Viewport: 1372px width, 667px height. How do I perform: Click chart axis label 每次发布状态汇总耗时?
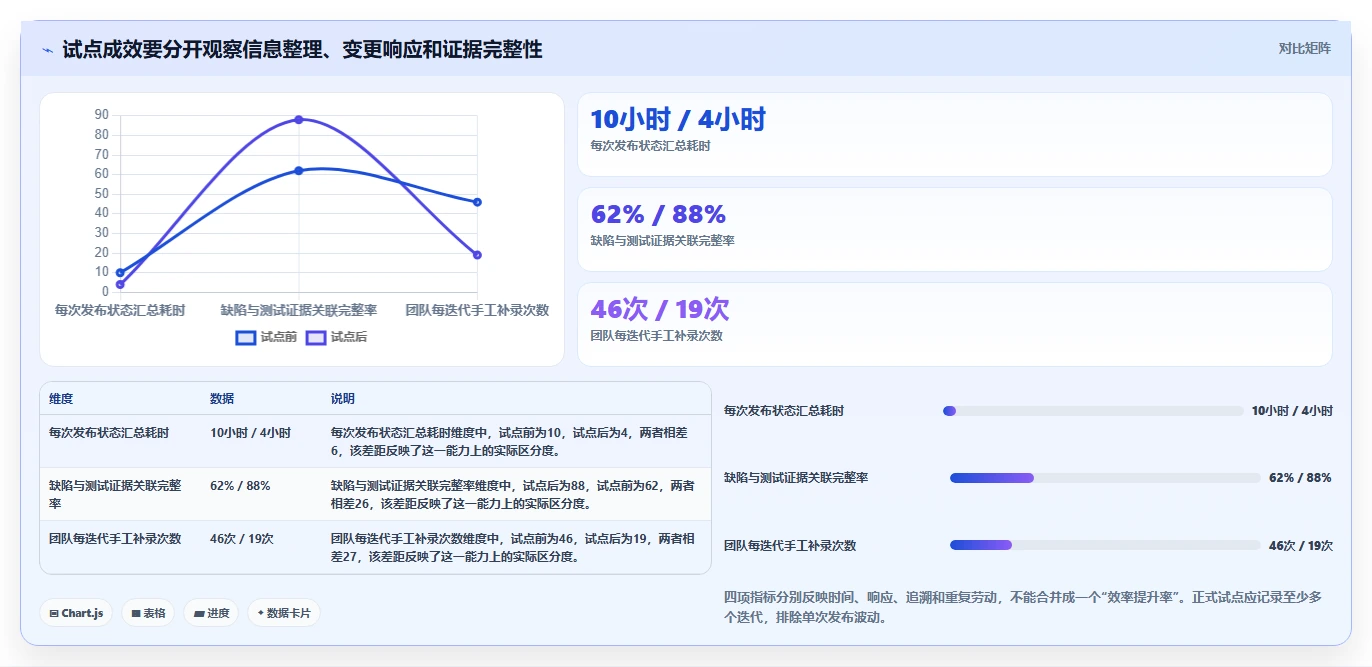pos(120,310)
